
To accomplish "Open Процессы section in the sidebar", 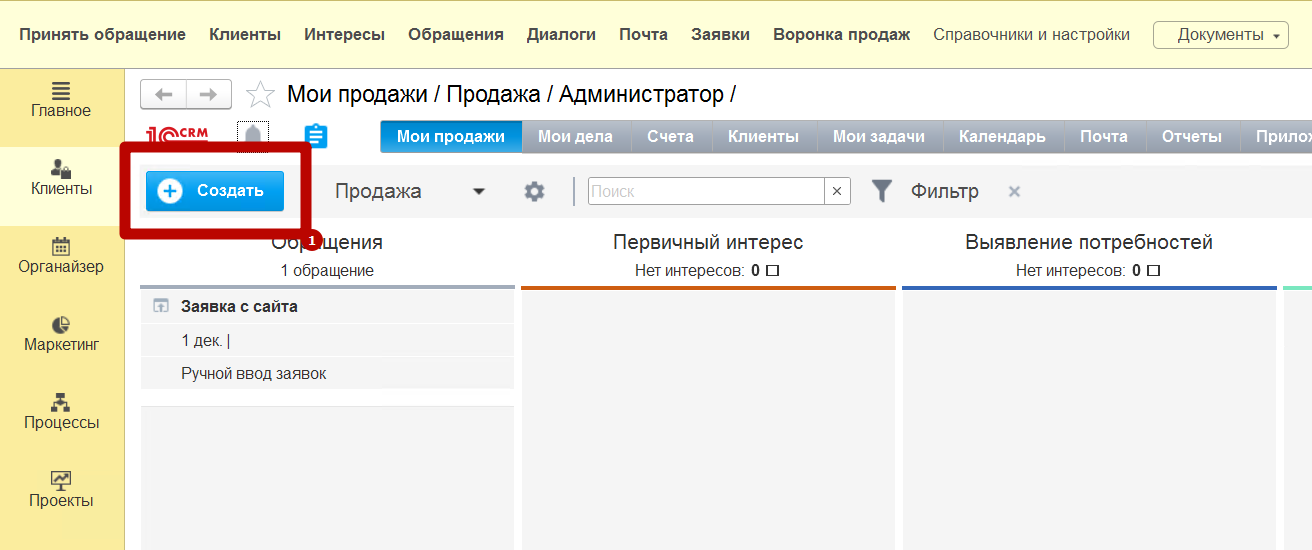I will 62,412.
